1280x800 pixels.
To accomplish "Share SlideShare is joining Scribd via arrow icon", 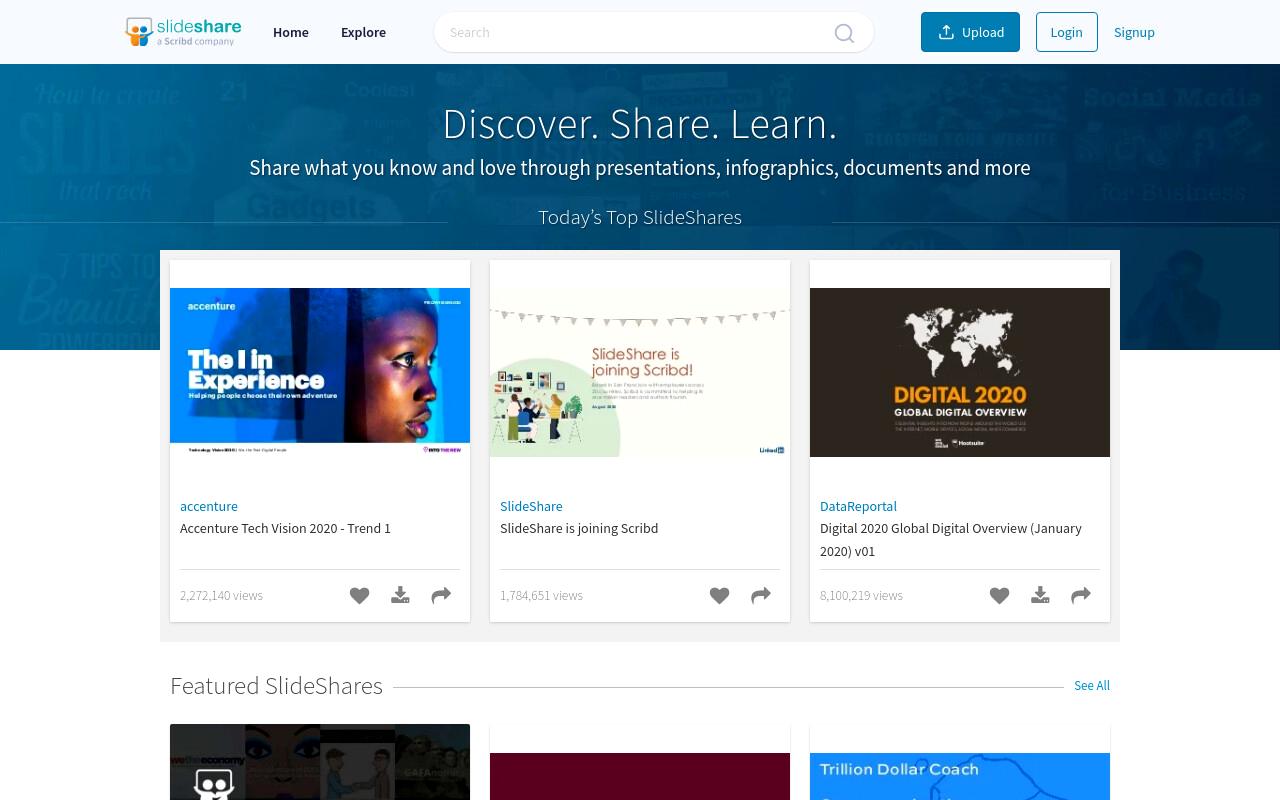I will click(x=761, y=595).
